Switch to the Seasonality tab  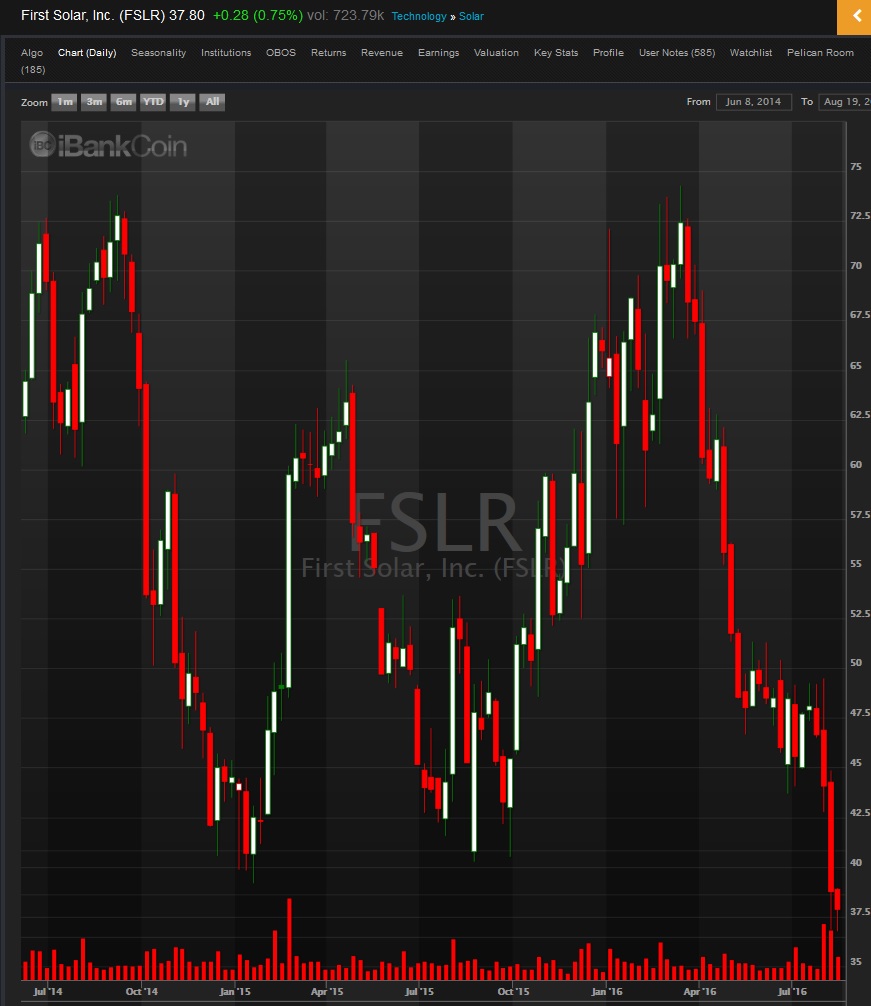(x=158, y=53)
